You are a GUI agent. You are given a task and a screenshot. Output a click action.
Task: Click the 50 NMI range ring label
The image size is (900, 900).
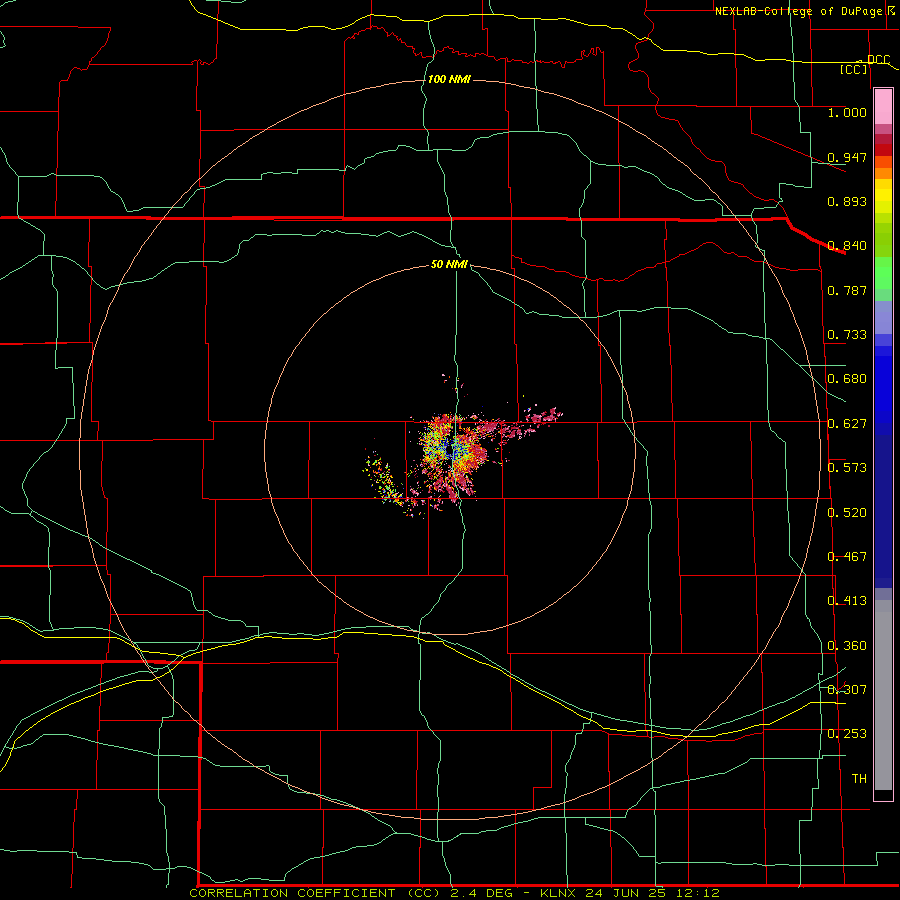449,264
